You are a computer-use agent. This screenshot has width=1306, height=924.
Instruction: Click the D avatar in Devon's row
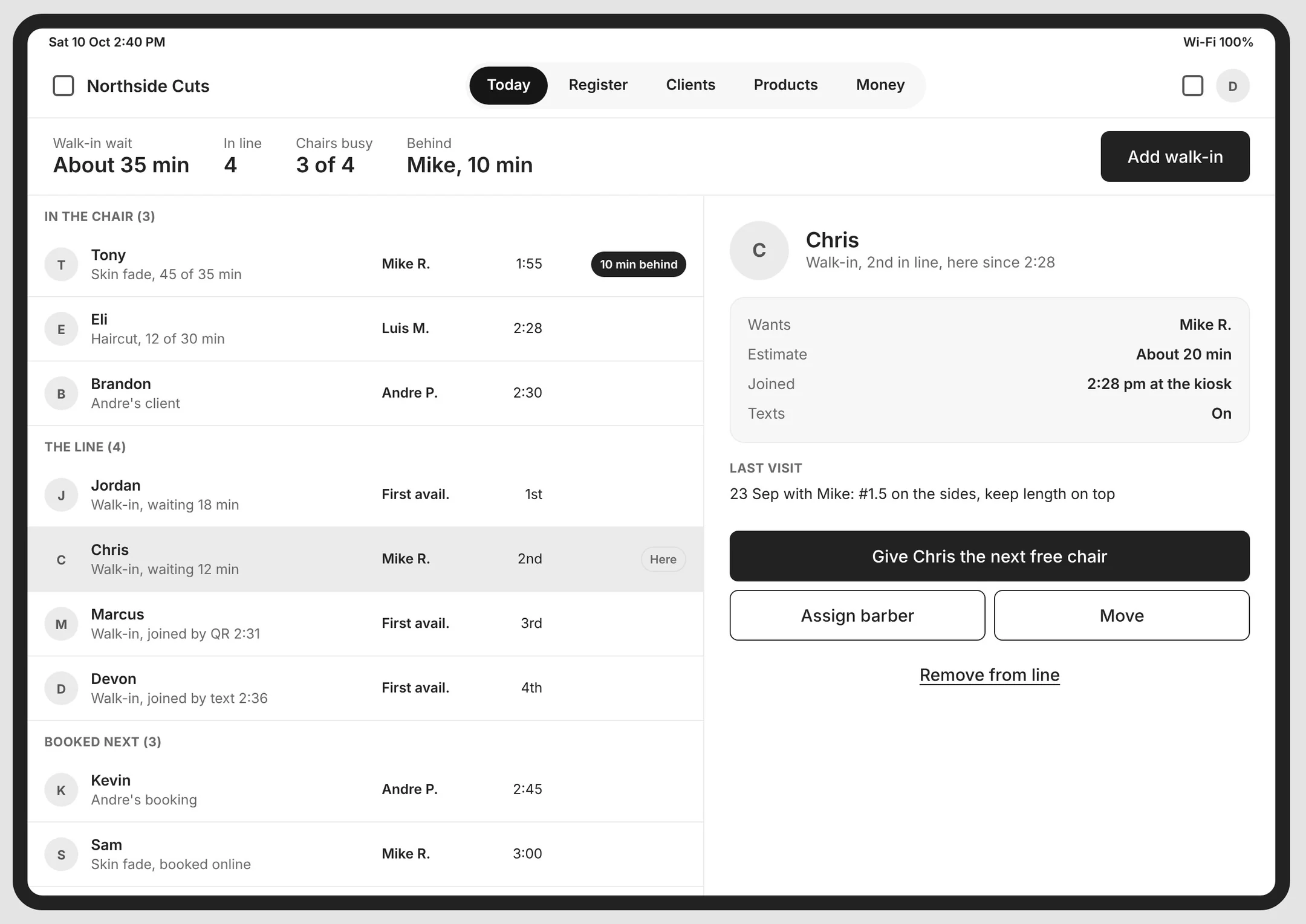click(x=61, y=688)
